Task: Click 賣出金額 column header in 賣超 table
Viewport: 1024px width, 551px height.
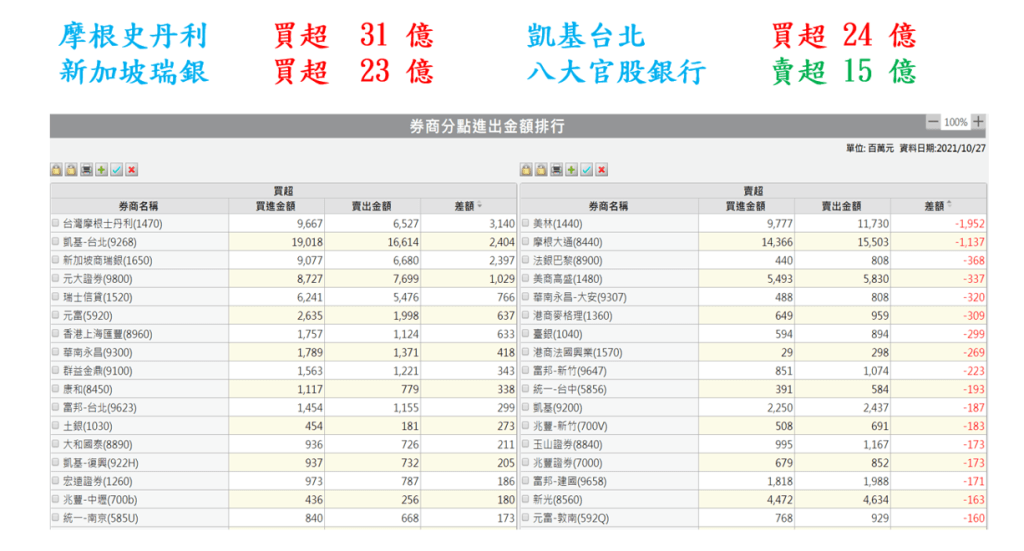Action: 842,206
